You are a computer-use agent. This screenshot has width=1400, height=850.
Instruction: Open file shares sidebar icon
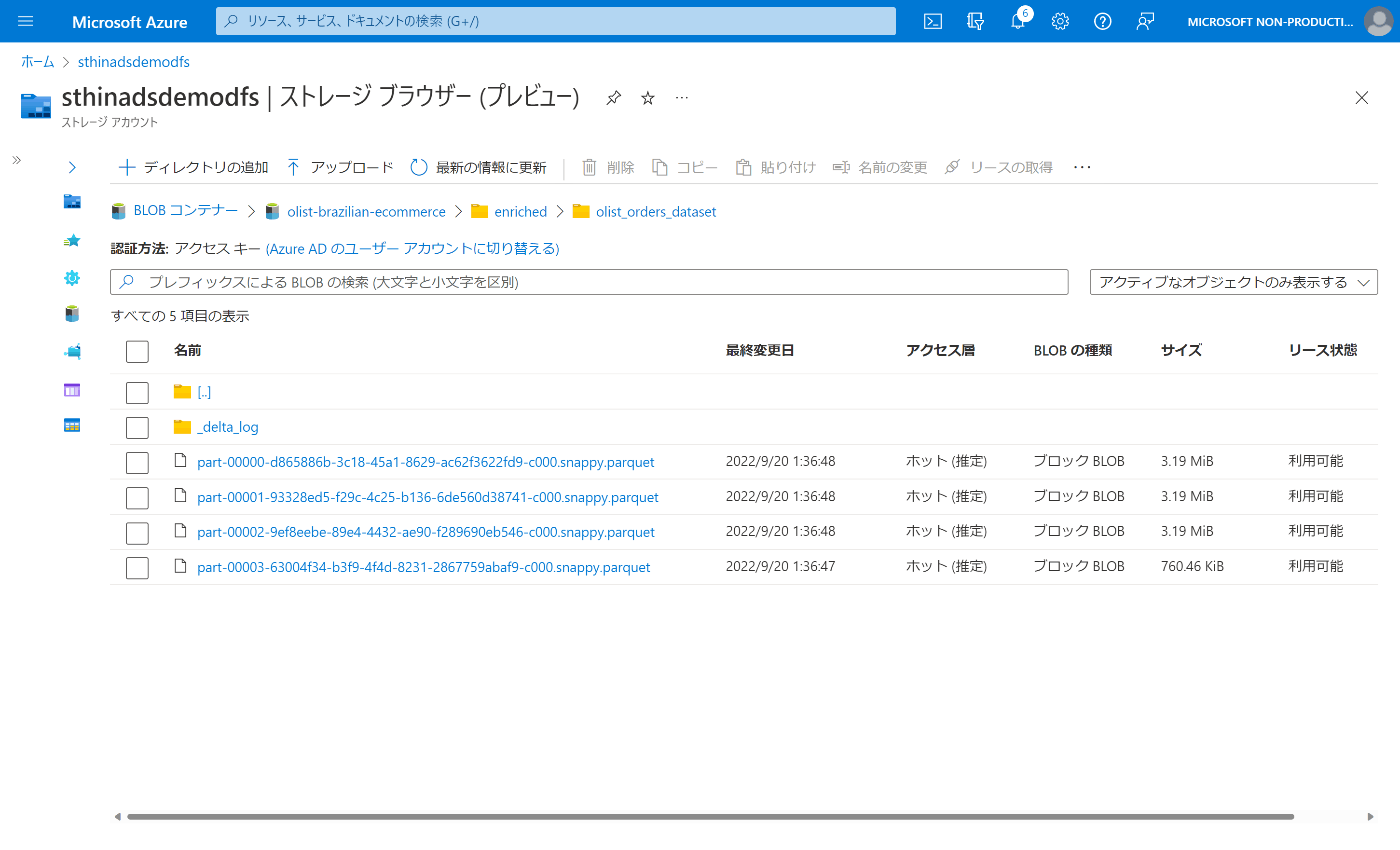coord(72,352)
